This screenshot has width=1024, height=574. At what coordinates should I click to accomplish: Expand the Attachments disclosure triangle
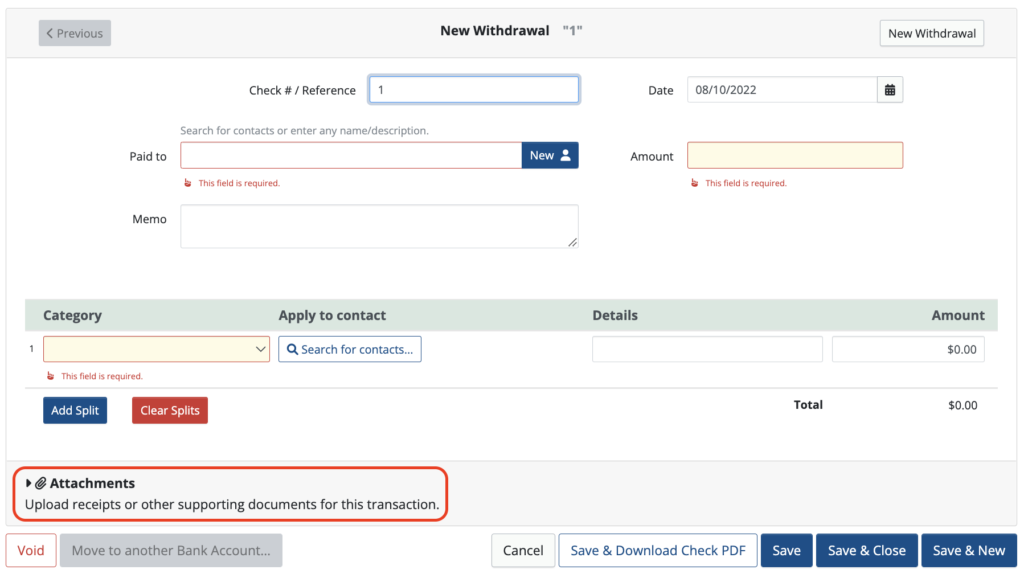(29, 483)
